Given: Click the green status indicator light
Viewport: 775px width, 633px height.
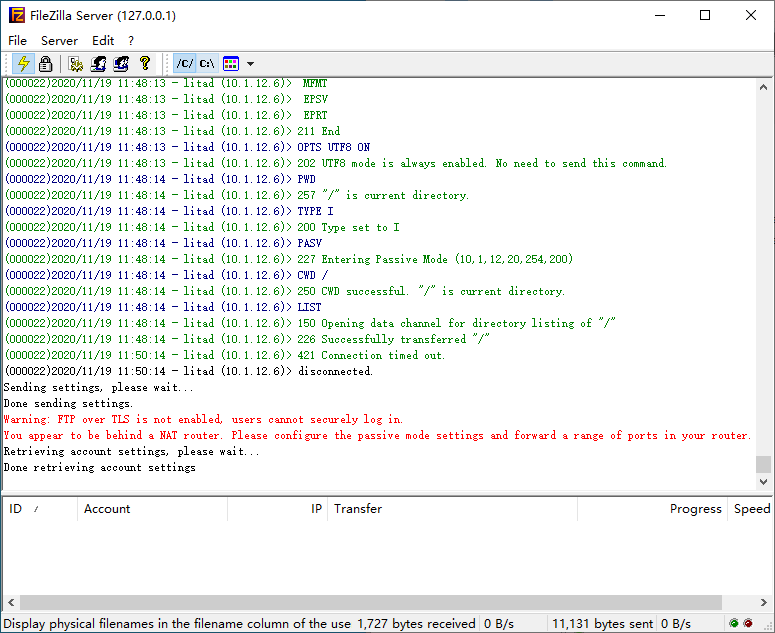Looking at the screenshot, I should [x=733, y=623].
